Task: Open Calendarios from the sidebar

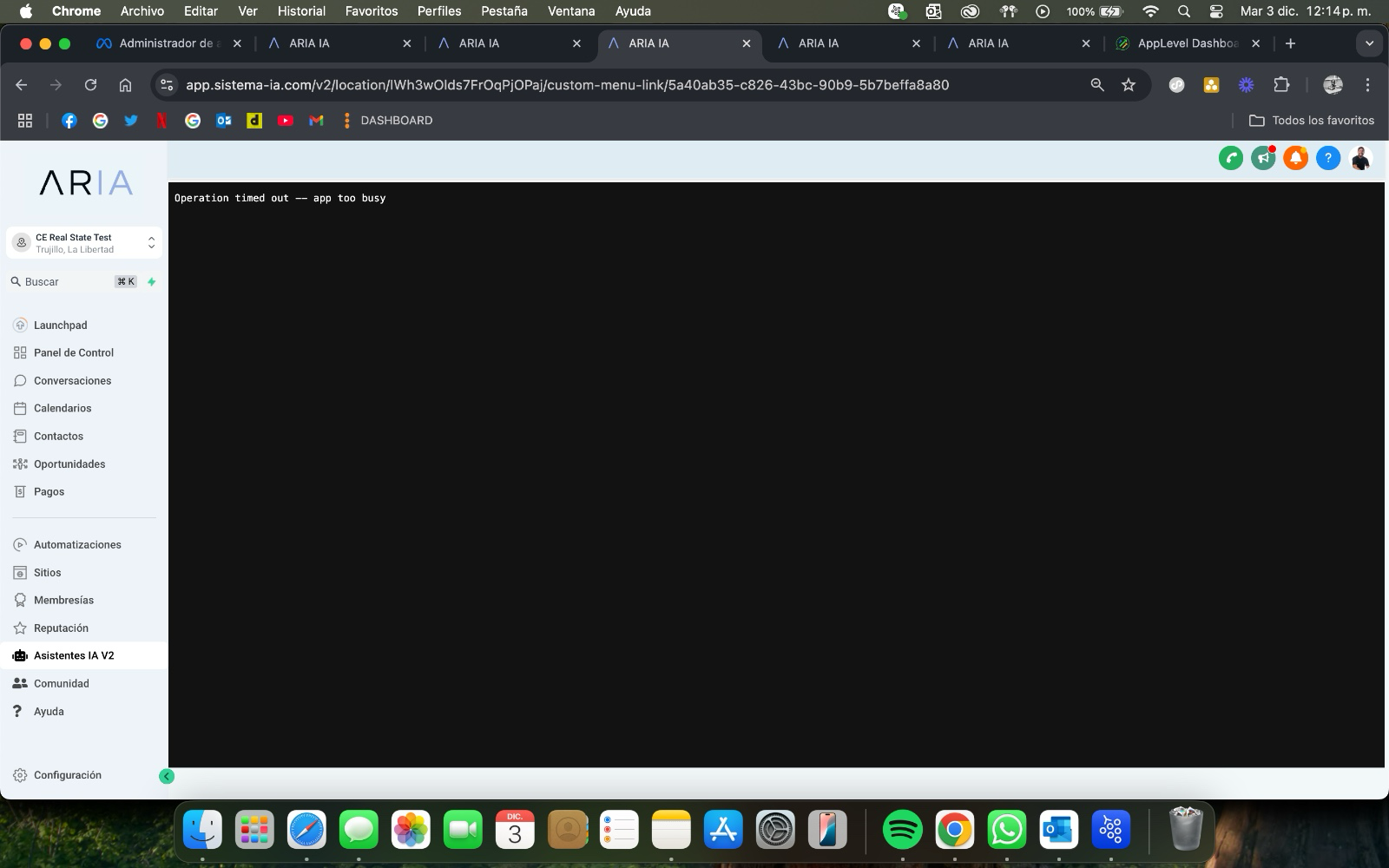Action: (x=63, y=408)
